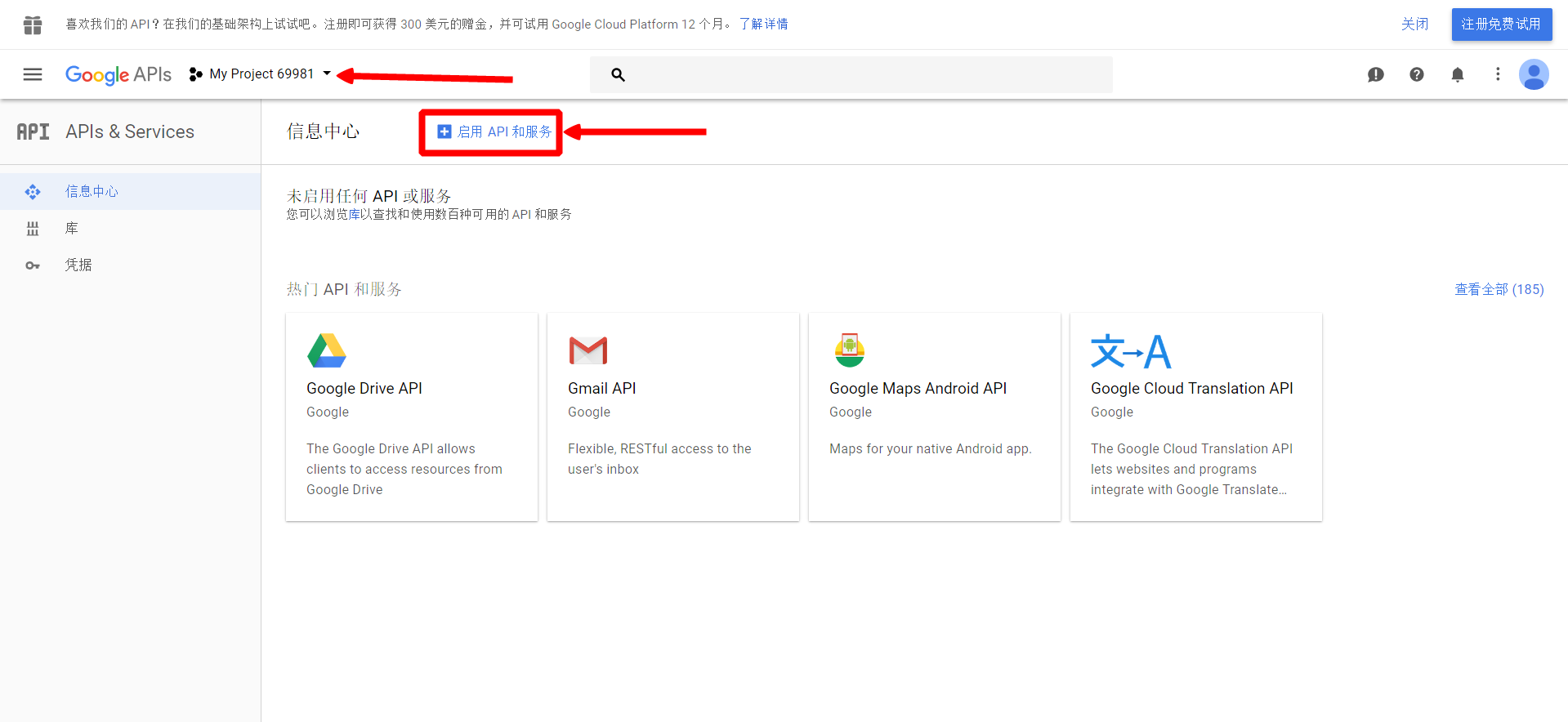This screenshot has height=722, width=1568.
Task: Open the help question mark icon
Action: point(1417,74)
